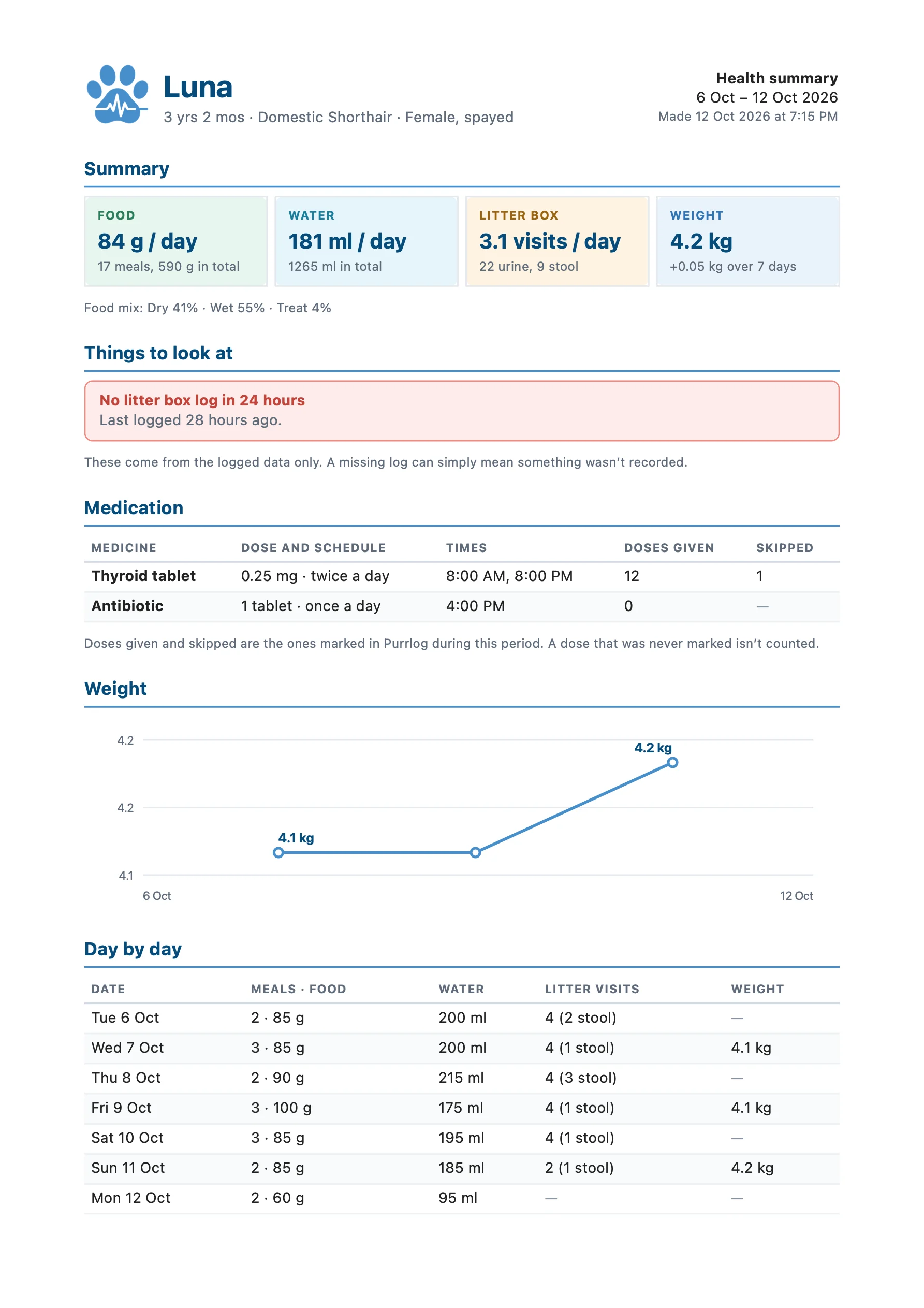Click the '4:00 PM' antibiotic time
The width and height of the screenshot is (924, 1308).
[x=475, y=606]
